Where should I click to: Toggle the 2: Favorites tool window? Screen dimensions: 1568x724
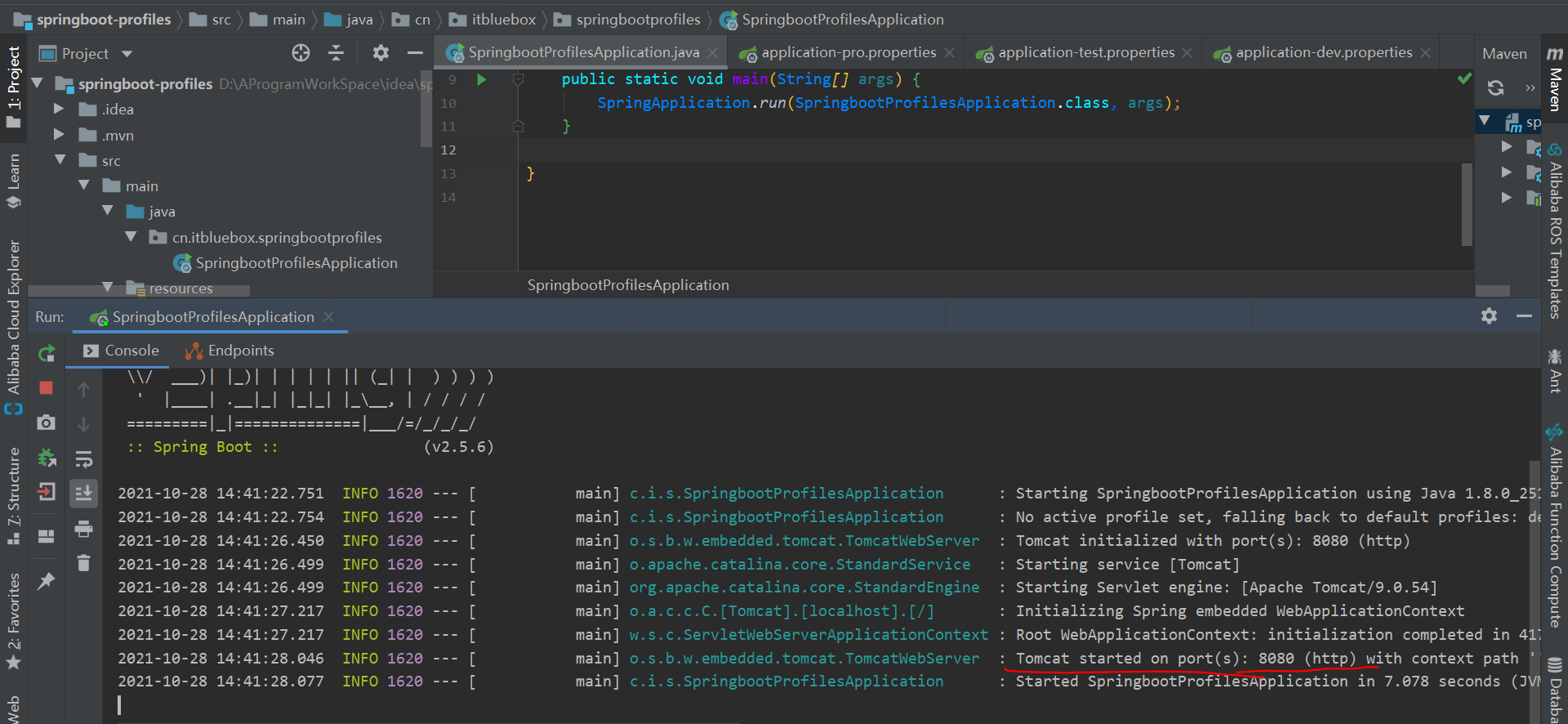(14, 621)
